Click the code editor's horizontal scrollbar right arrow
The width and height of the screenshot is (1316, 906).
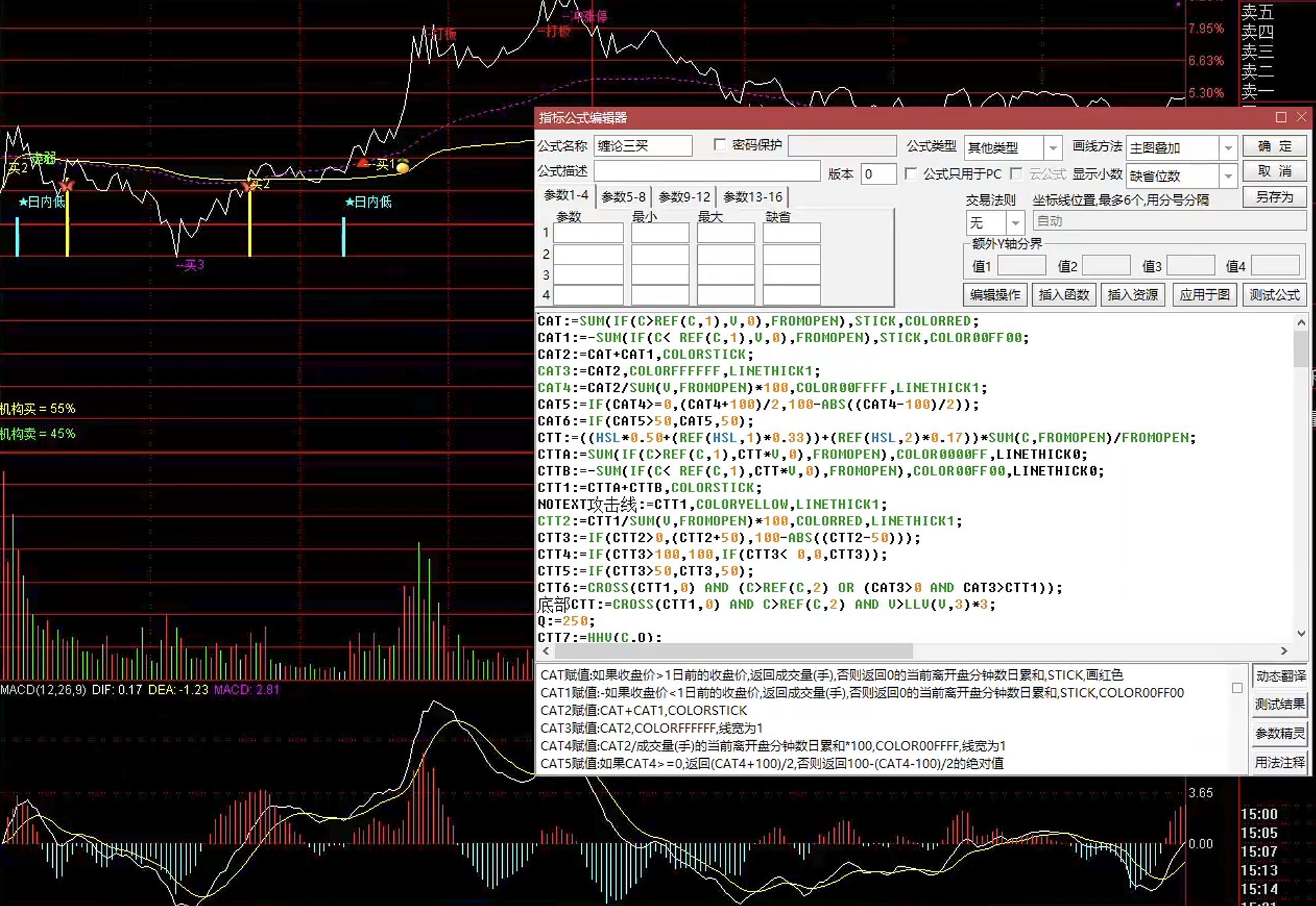tap(1284, 651)
